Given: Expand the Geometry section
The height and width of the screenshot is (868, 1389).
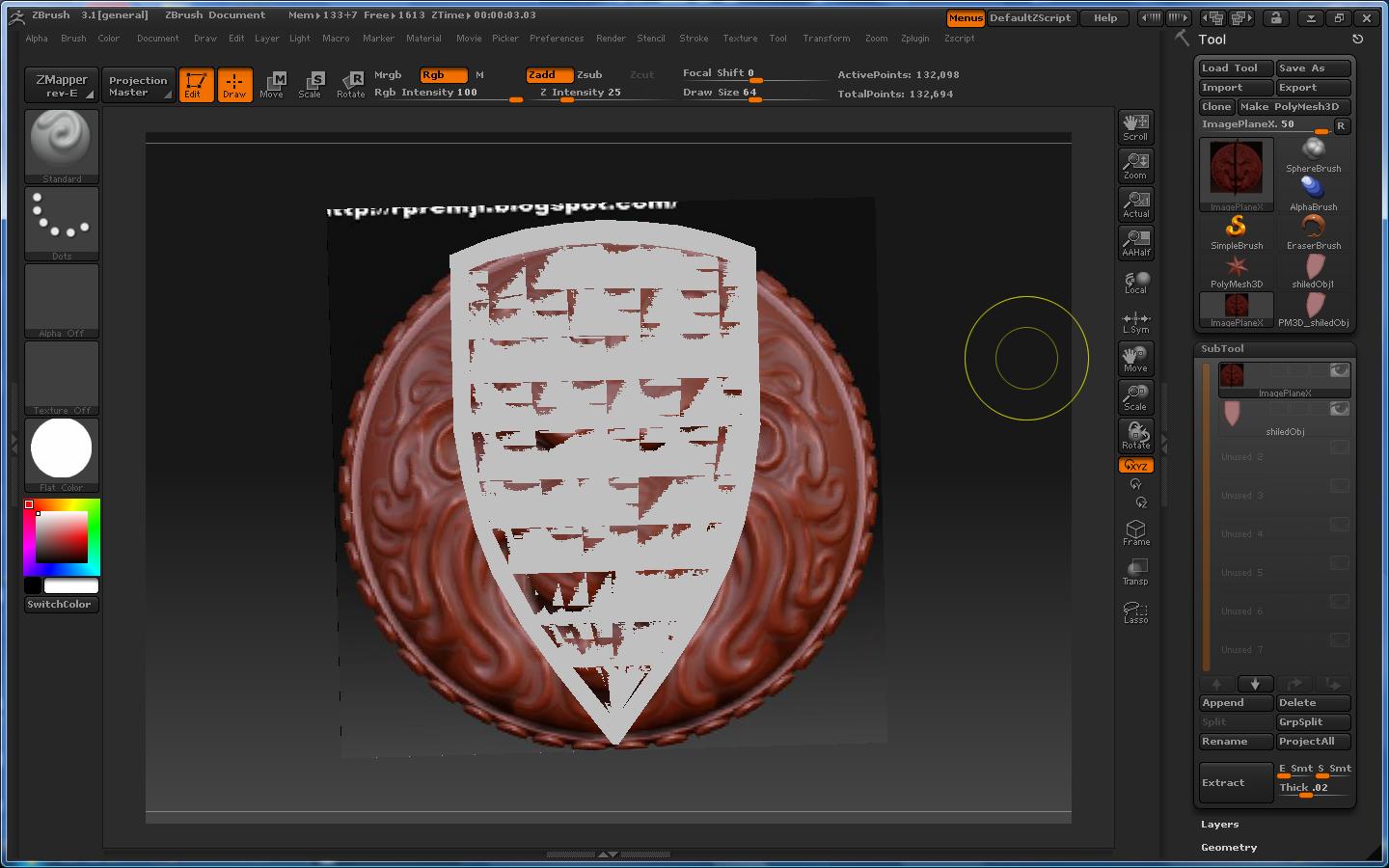Looking at the screenshot, I should click(1228, 847).
